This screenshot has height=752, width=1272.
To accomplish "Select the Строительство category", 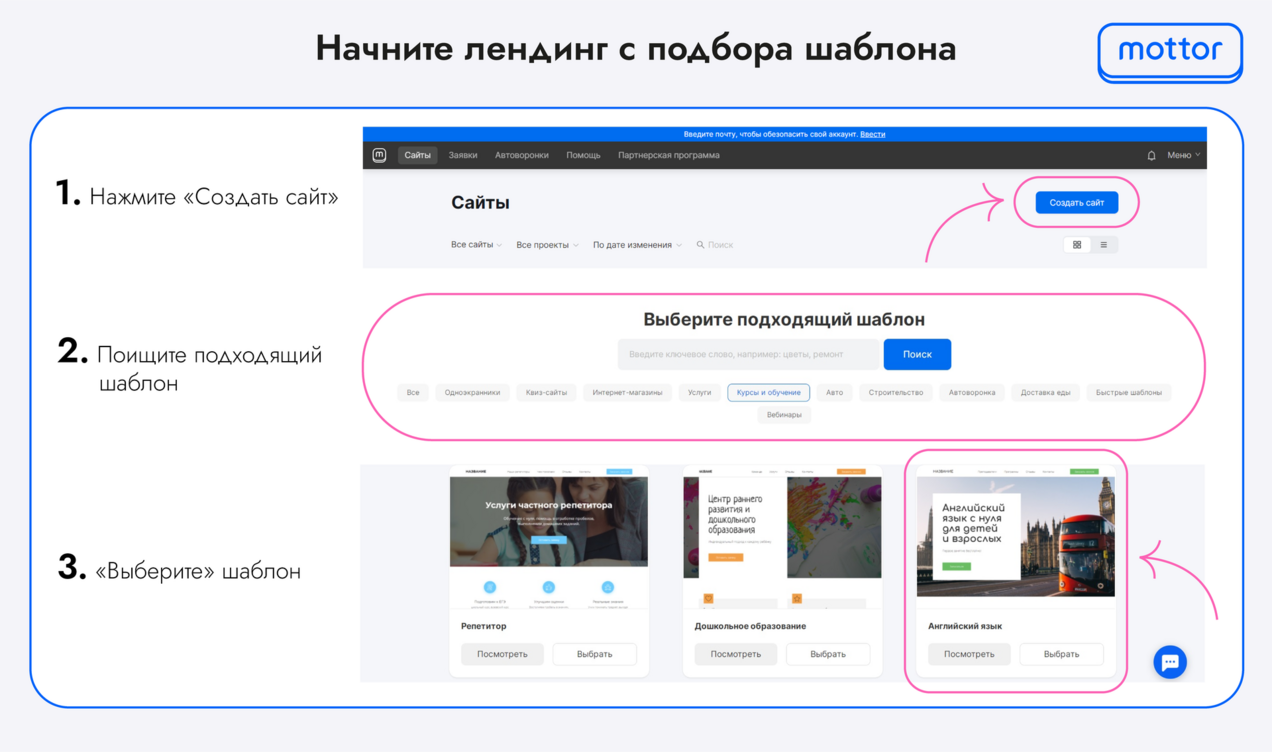I will coord(896,393).
